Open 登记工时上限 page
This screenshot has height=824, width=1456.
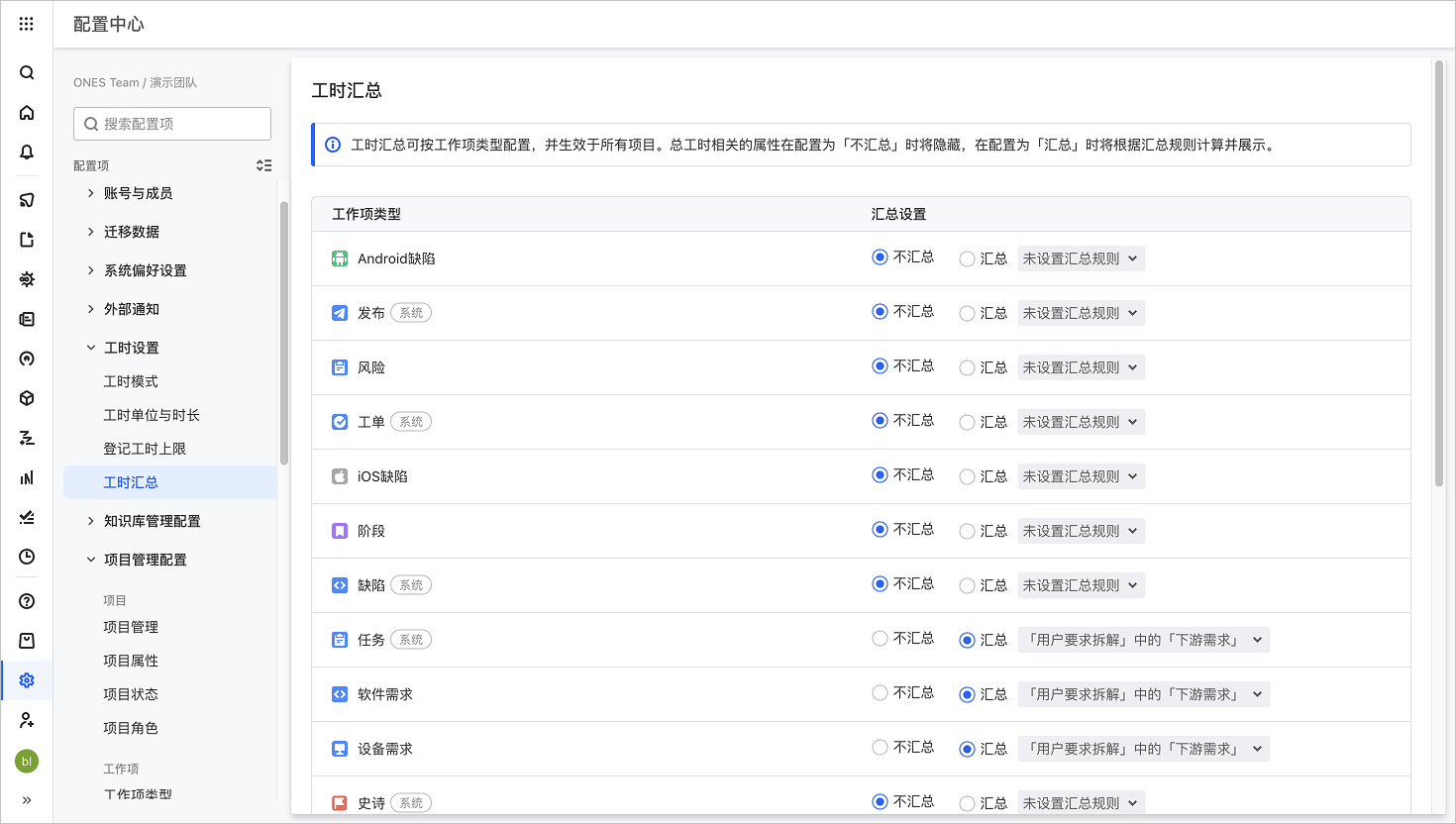coord(145,449)
